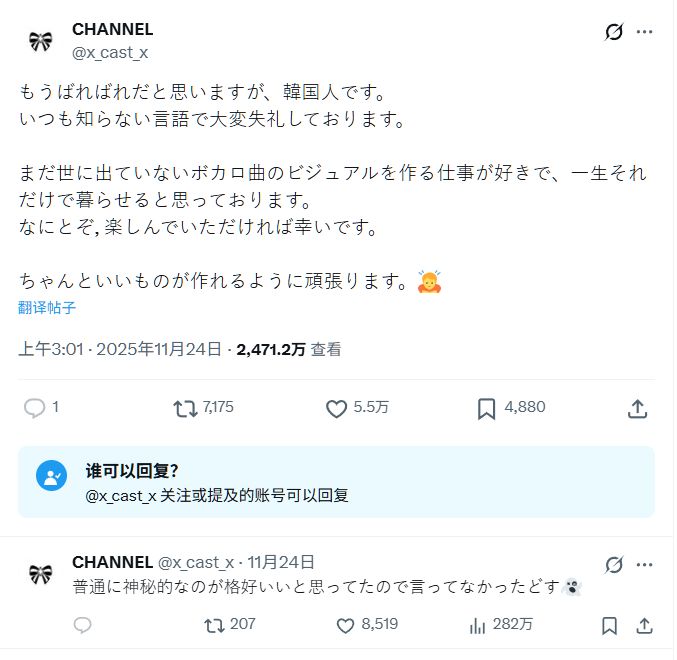
Task: View analytics of the reply showing 282万
Action: [x=478, y=625]
